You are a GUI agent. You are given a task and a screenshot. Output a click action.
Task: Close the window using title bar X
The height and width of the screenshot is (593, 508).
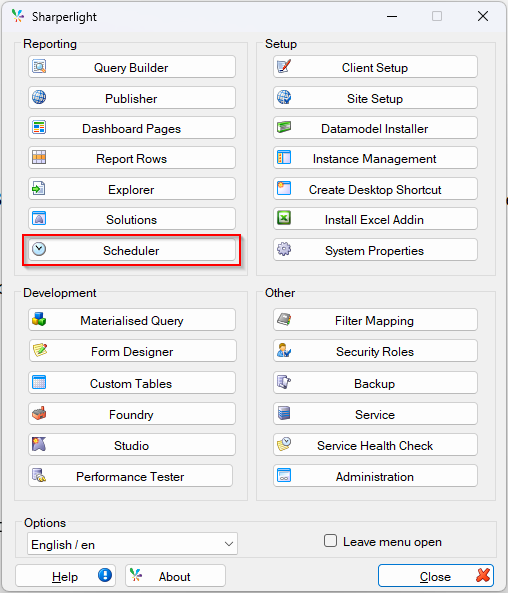483,16
